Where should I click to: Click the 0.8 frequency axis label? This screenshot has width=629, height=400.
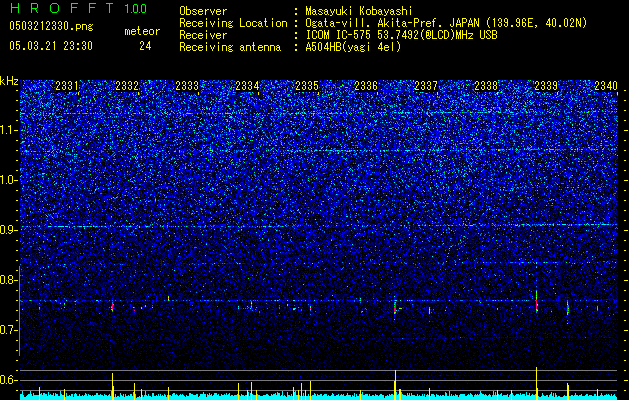[9, 280]
